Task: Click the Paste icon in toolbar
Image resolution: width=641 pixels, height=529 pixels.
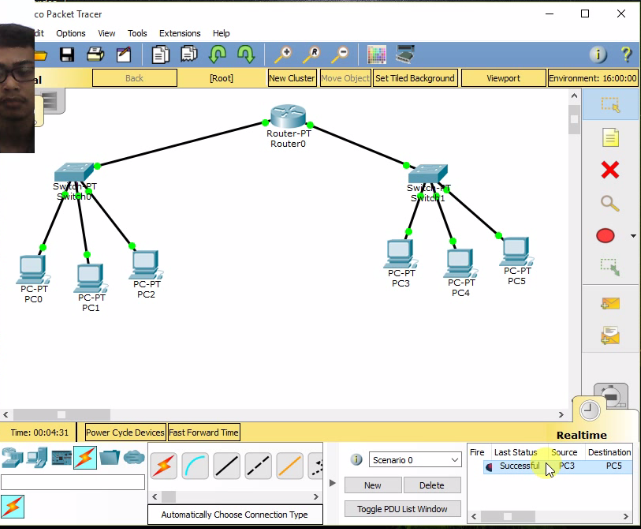Action: 189,54
